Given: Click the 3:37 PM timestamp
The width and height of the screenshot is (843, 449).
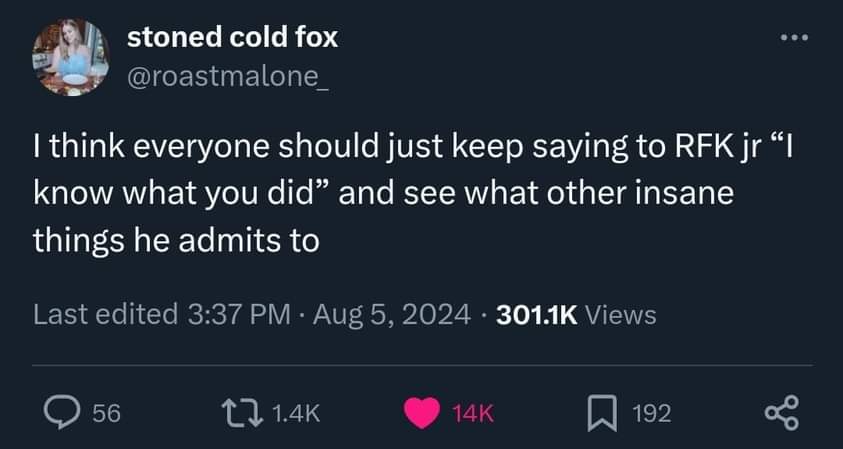Looking at the screenshot, I should click(x=239, y=314).
